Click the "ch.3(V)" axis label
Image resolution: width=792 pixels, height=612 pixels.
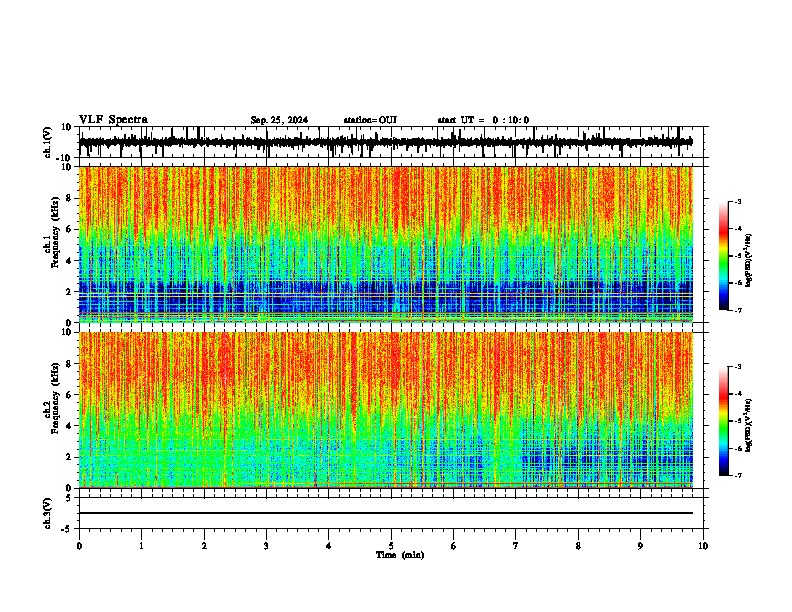[x=48, y=513]
